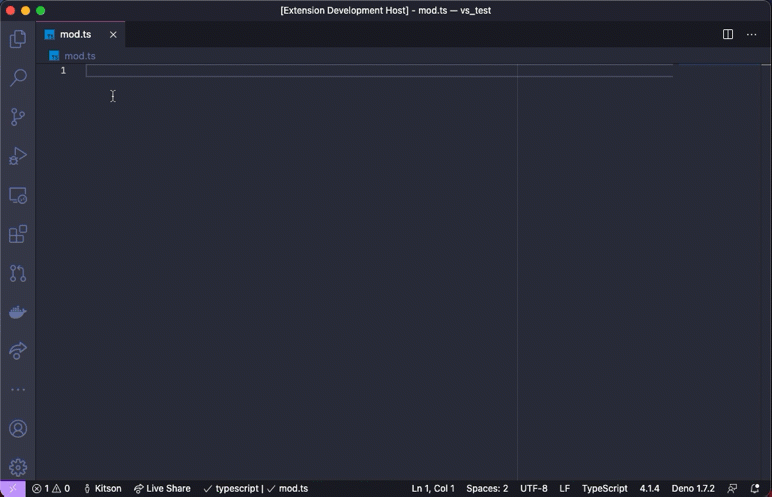Open the Source Control view
The height and width of the screenshot is (497, 772).
[18, 117]
